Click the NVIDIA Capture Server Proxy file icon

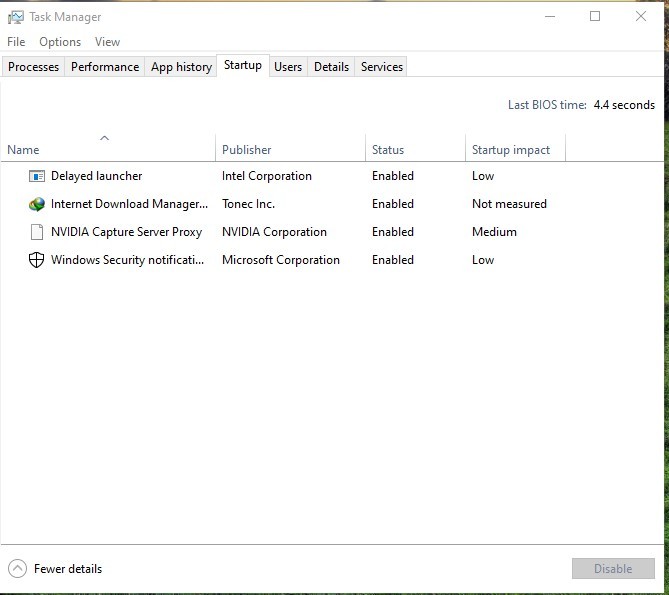click(x=37, y=232)
